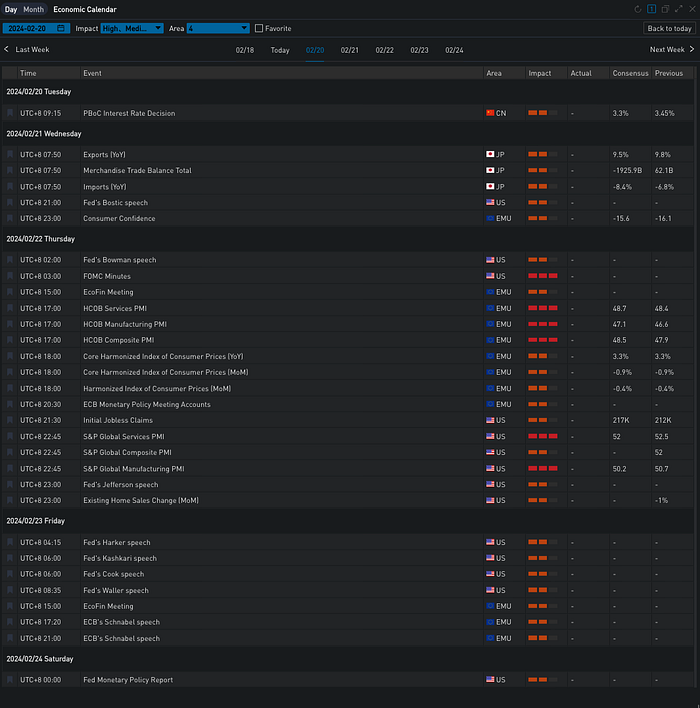Navigate to Last Week
700x708 pixels.
[x=28, y=50]
